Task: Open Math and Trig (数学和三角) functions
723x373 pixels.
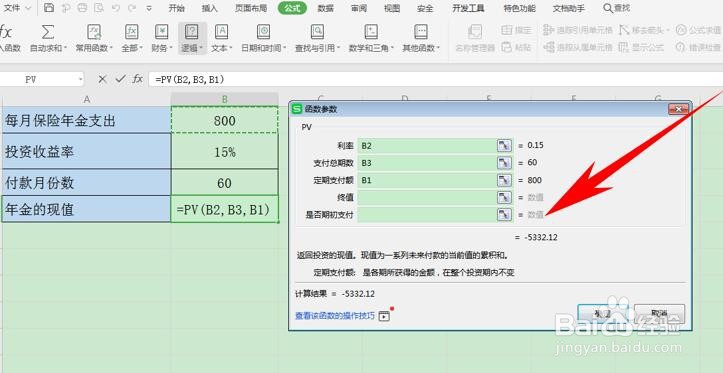Action: pos(371,38)
